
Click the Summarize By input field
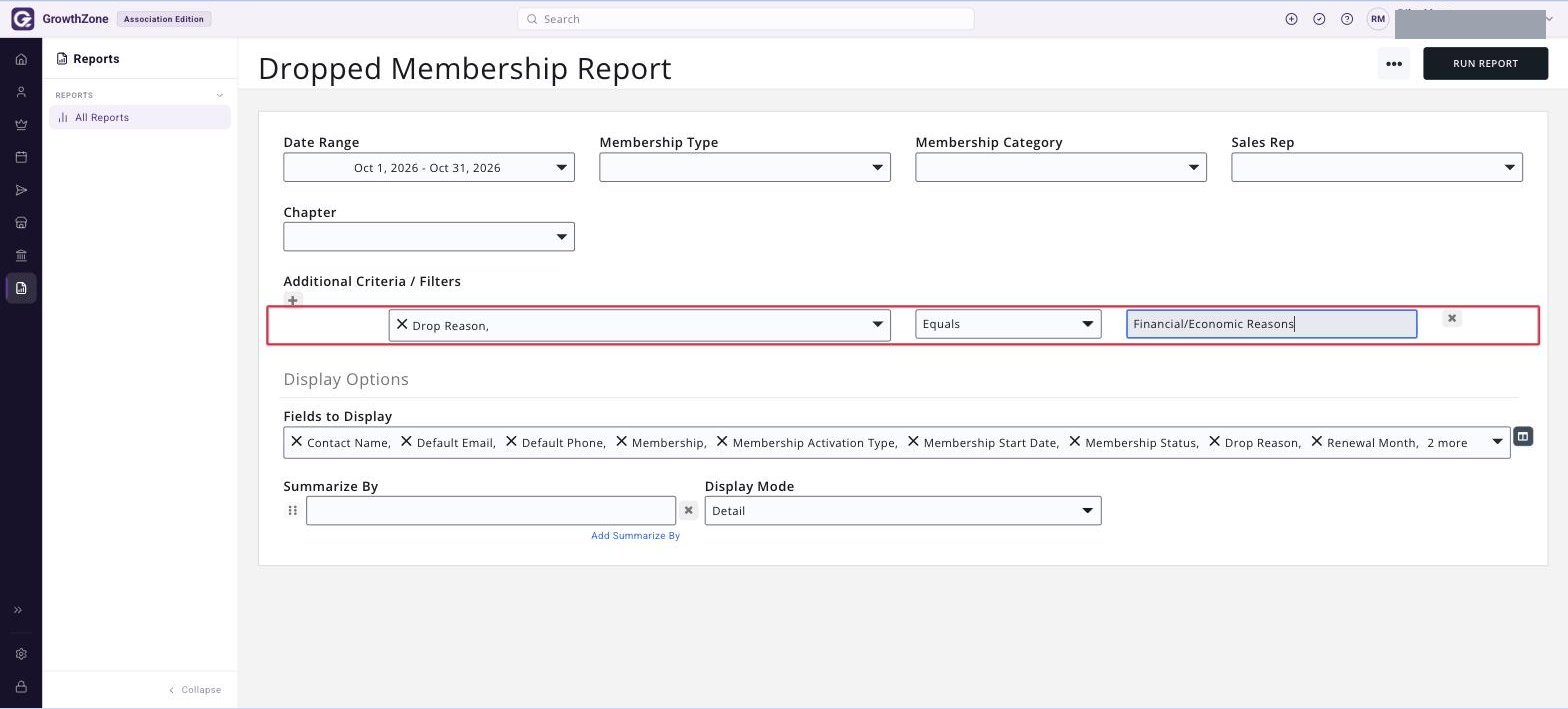coord(491,511)
